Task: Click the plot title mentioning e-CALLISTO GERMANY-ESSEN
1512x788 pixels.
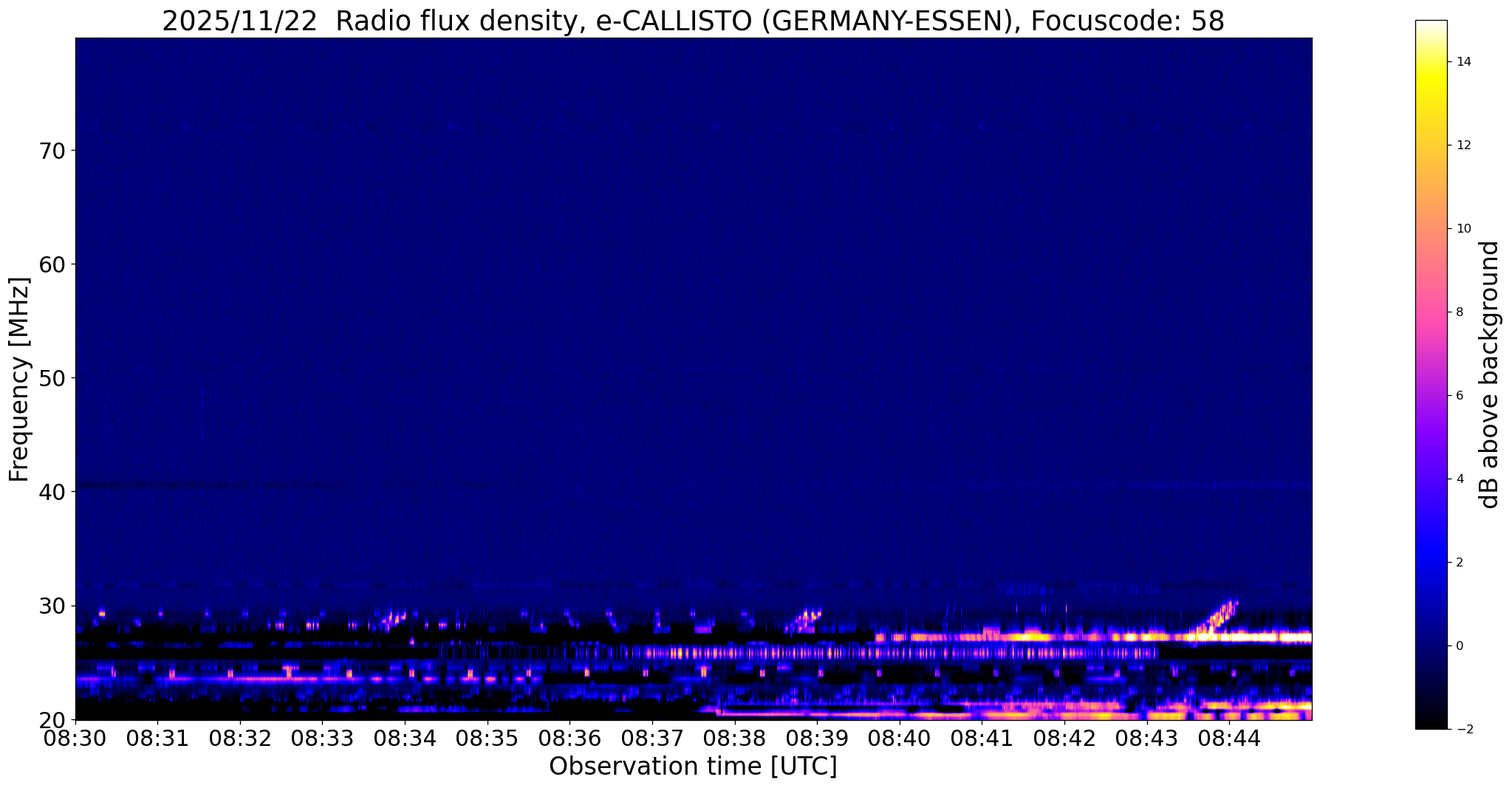Action: 693,21
